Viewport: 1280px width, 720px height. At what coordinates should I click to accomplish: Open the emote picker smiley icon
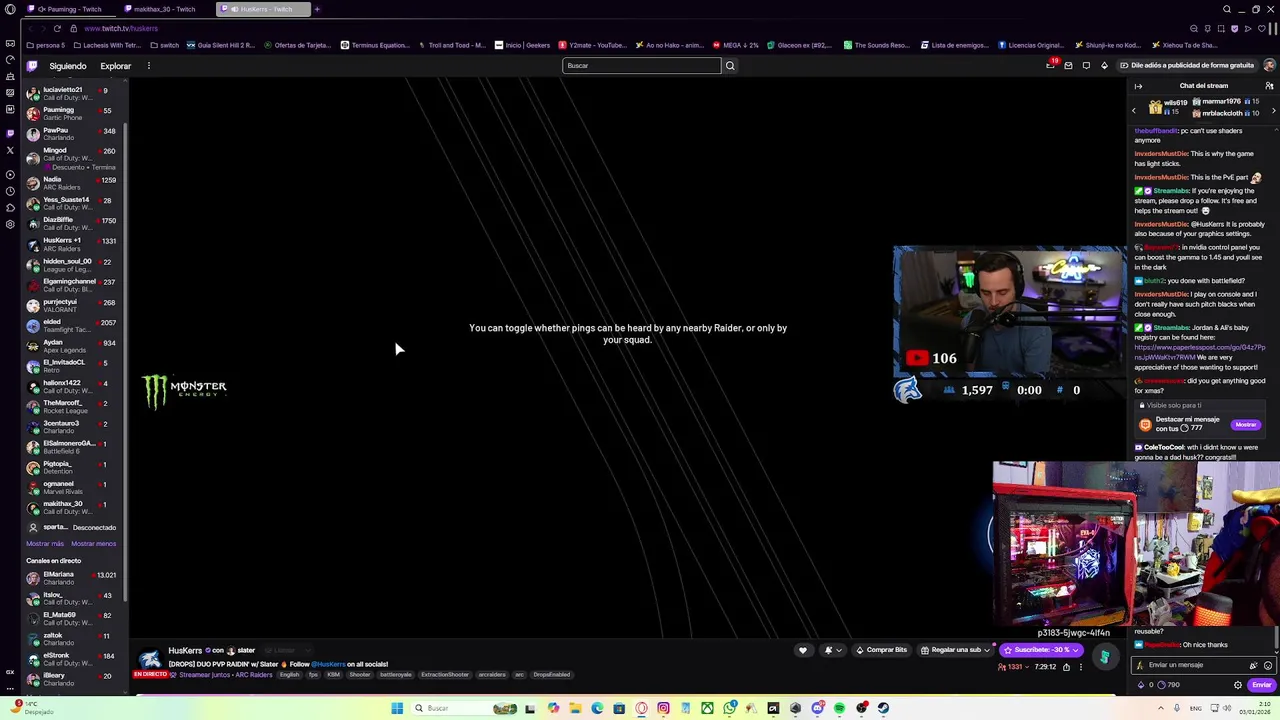pos(1268,665)
